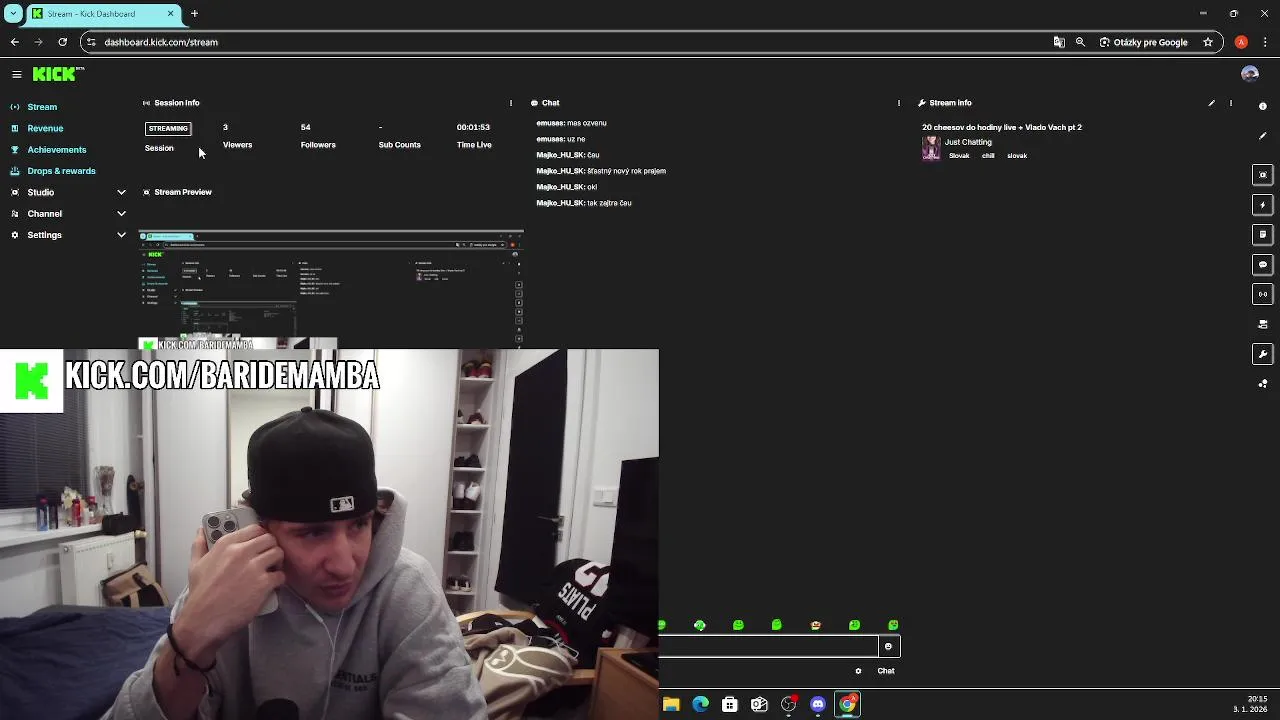The image size is (1280, 720).
Task: Open a new browser tab
Action: 194,14
